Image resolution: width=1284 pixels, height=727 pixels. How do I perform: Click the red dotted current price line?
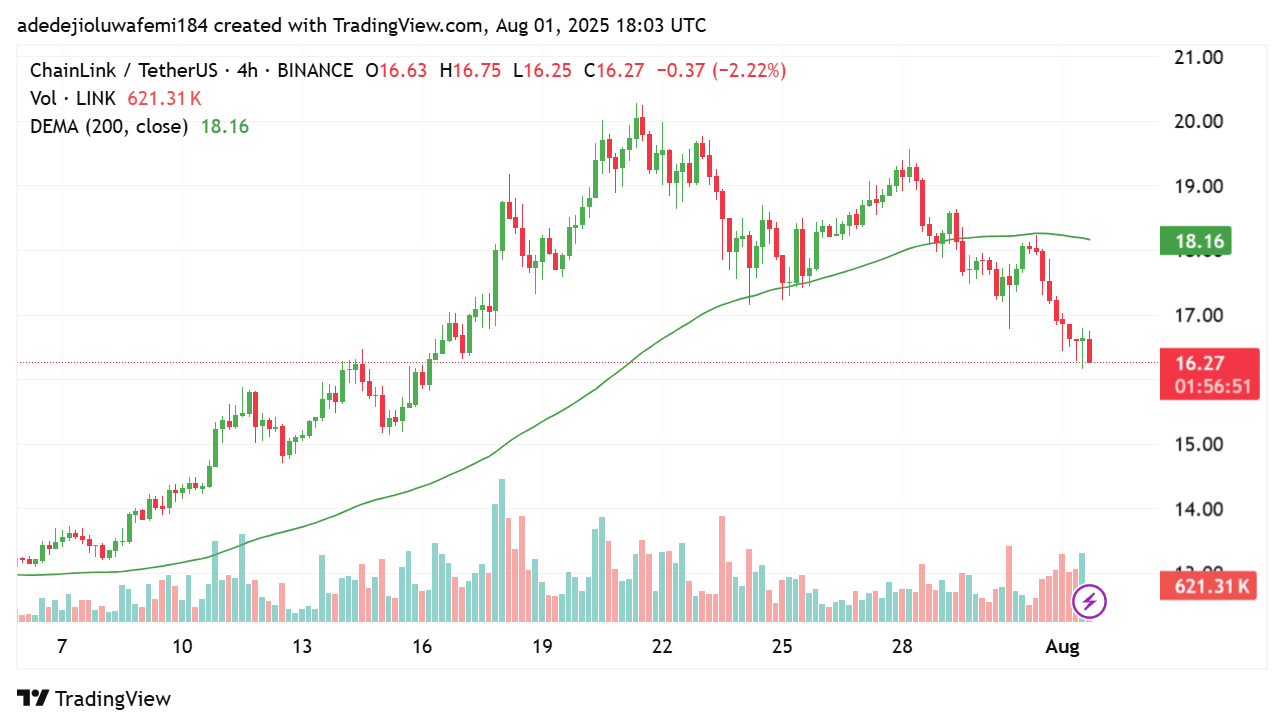580,363
